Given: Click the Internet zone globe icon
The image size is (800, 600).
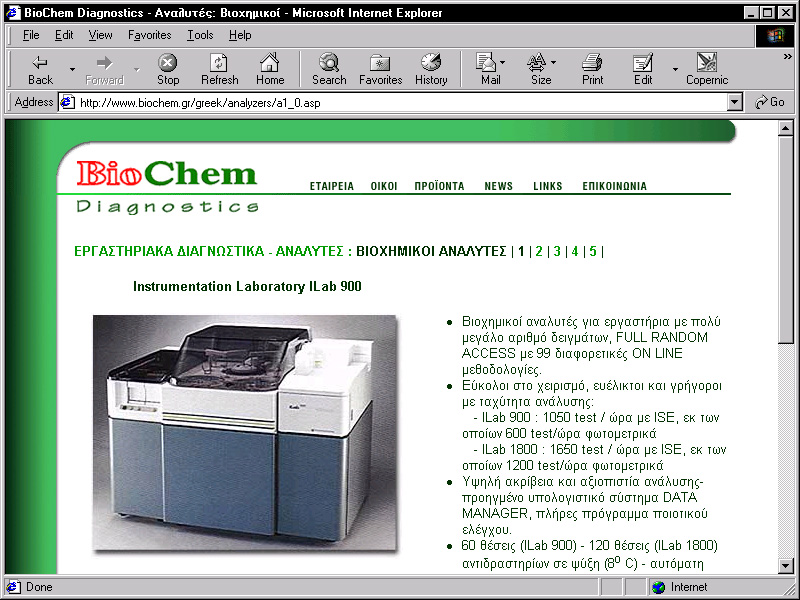Looking at the screenshot, I should (659, 587).
